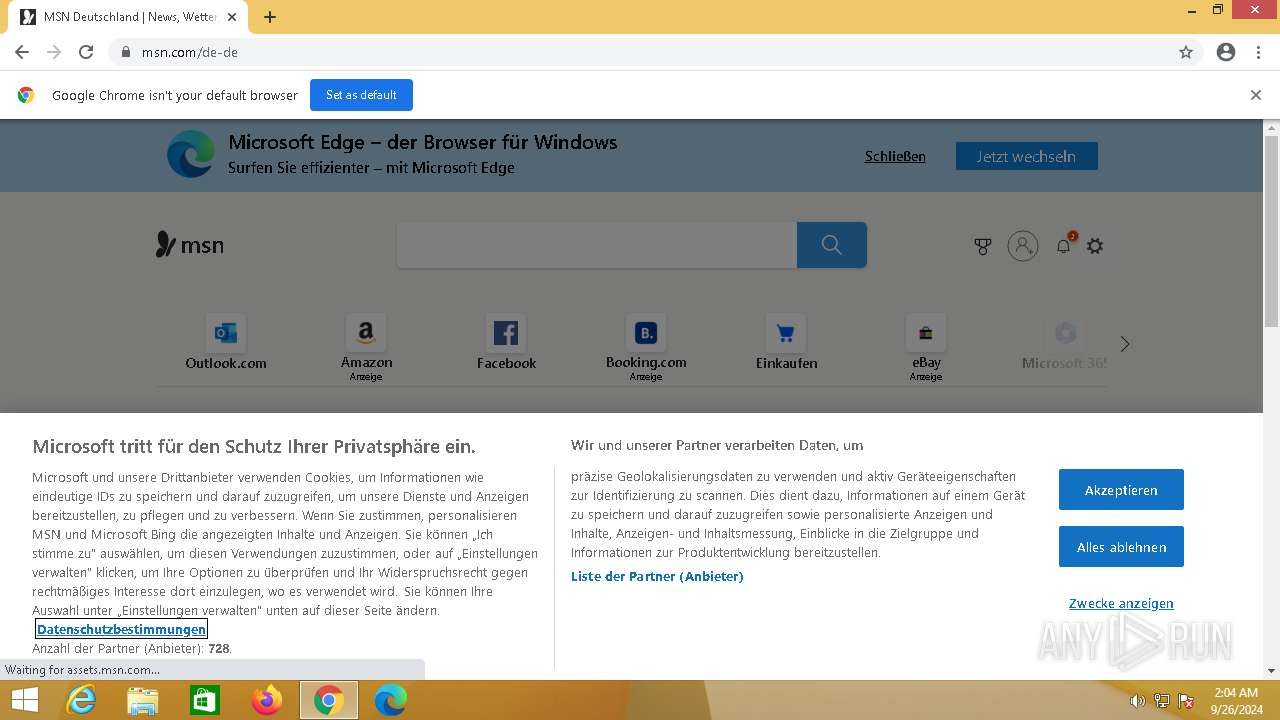Image resolution: width=1280 pixels, height=720 pixels.
Task: Open the eBay shortcut
Action: (926, 347)
